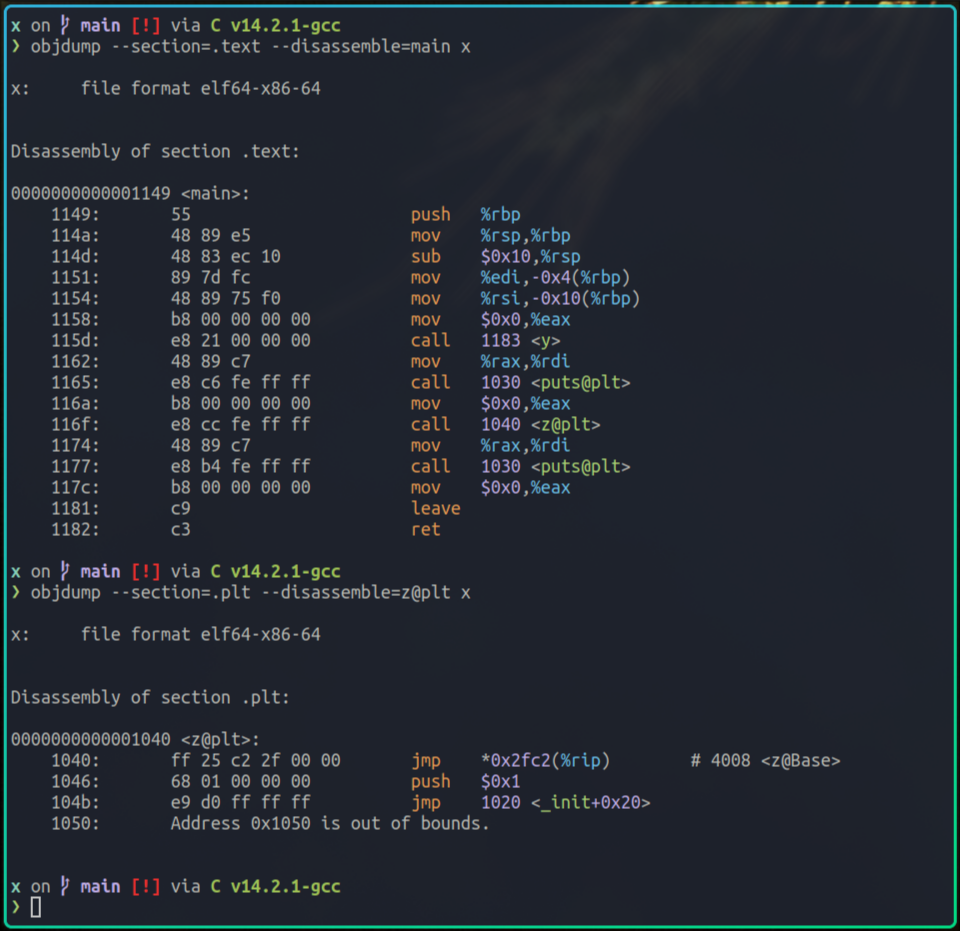Click the leave instruction at 1181
960x931 pixels.
pos(435,508)
